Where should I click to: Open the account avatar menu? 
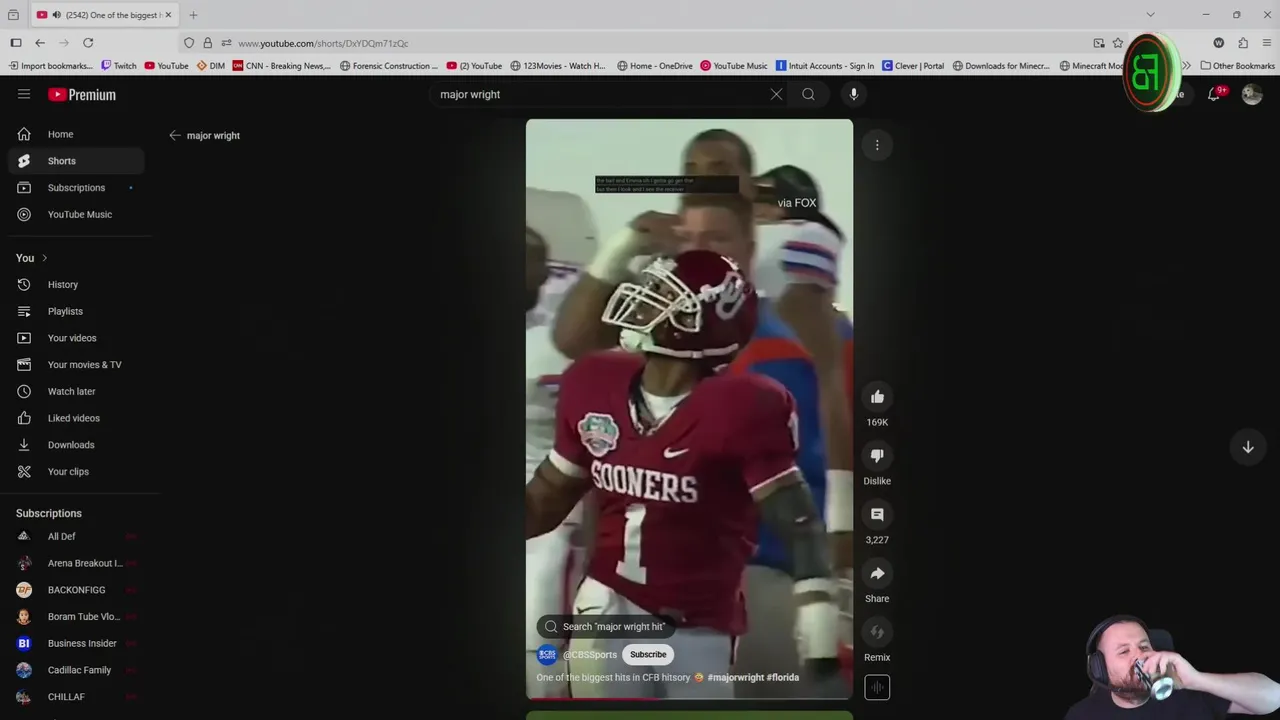tap(1252, 94)
